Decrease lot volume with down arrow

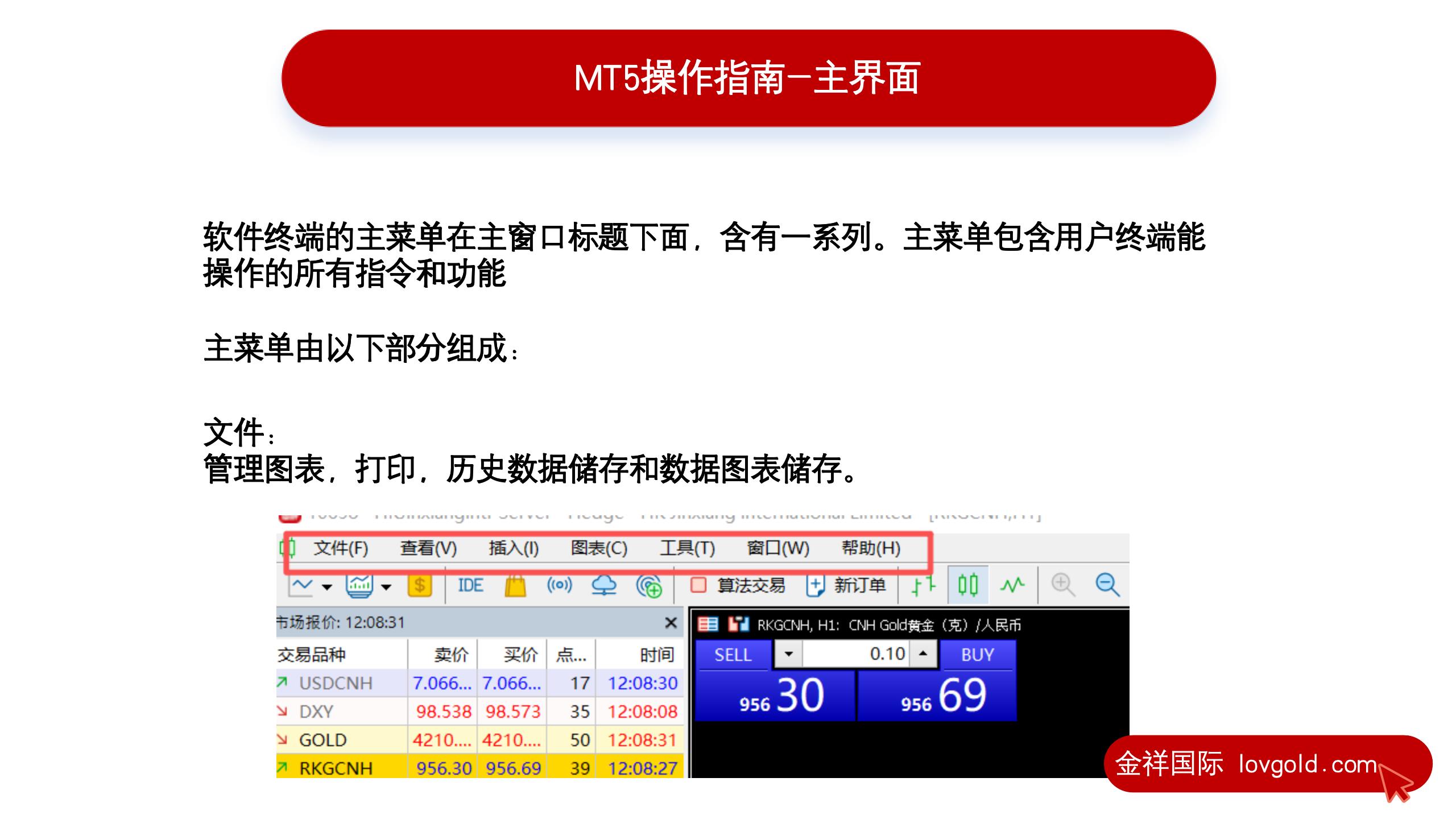788,654
